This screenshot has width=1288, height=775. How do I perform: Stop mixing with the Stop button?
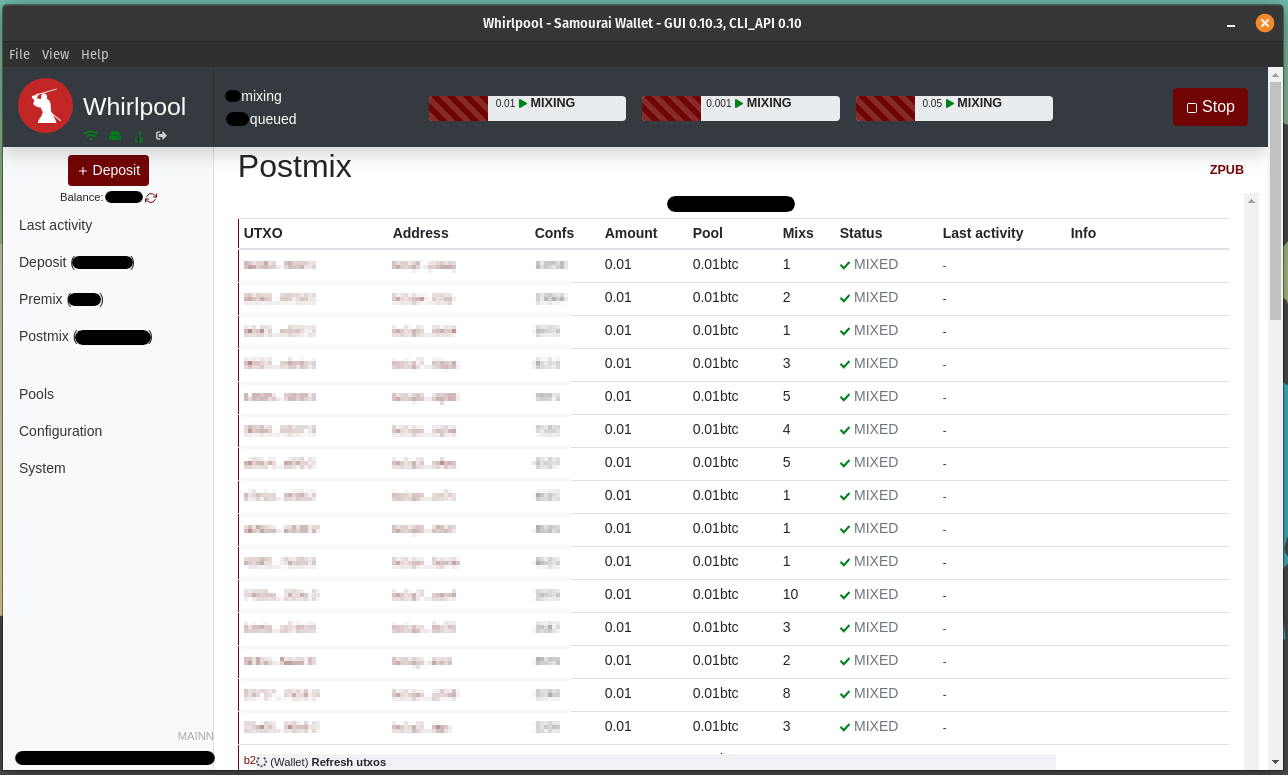pos(1210,107)
